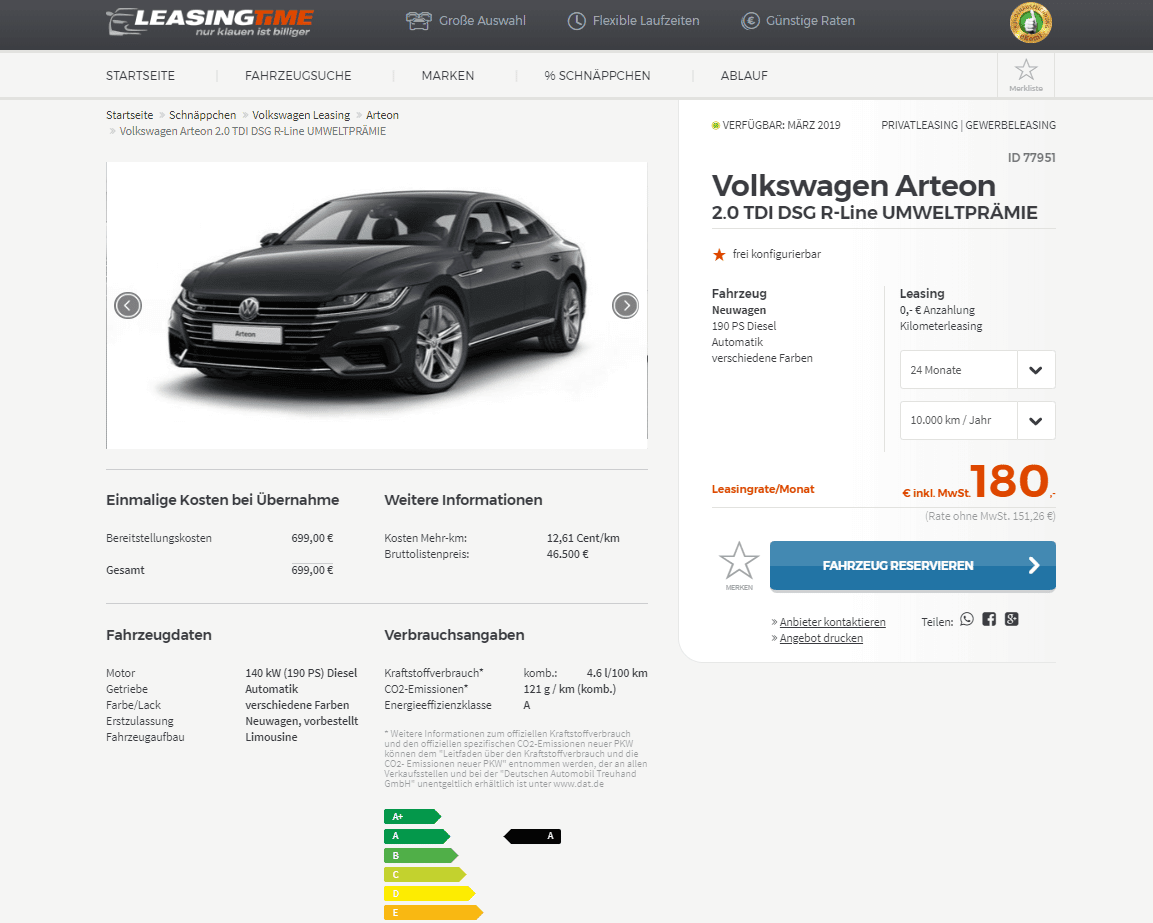The height and width of the screenshot is (923, 1153).
Task: Expand the 10.000 km / Jahr dropdown
Action: 977,420
